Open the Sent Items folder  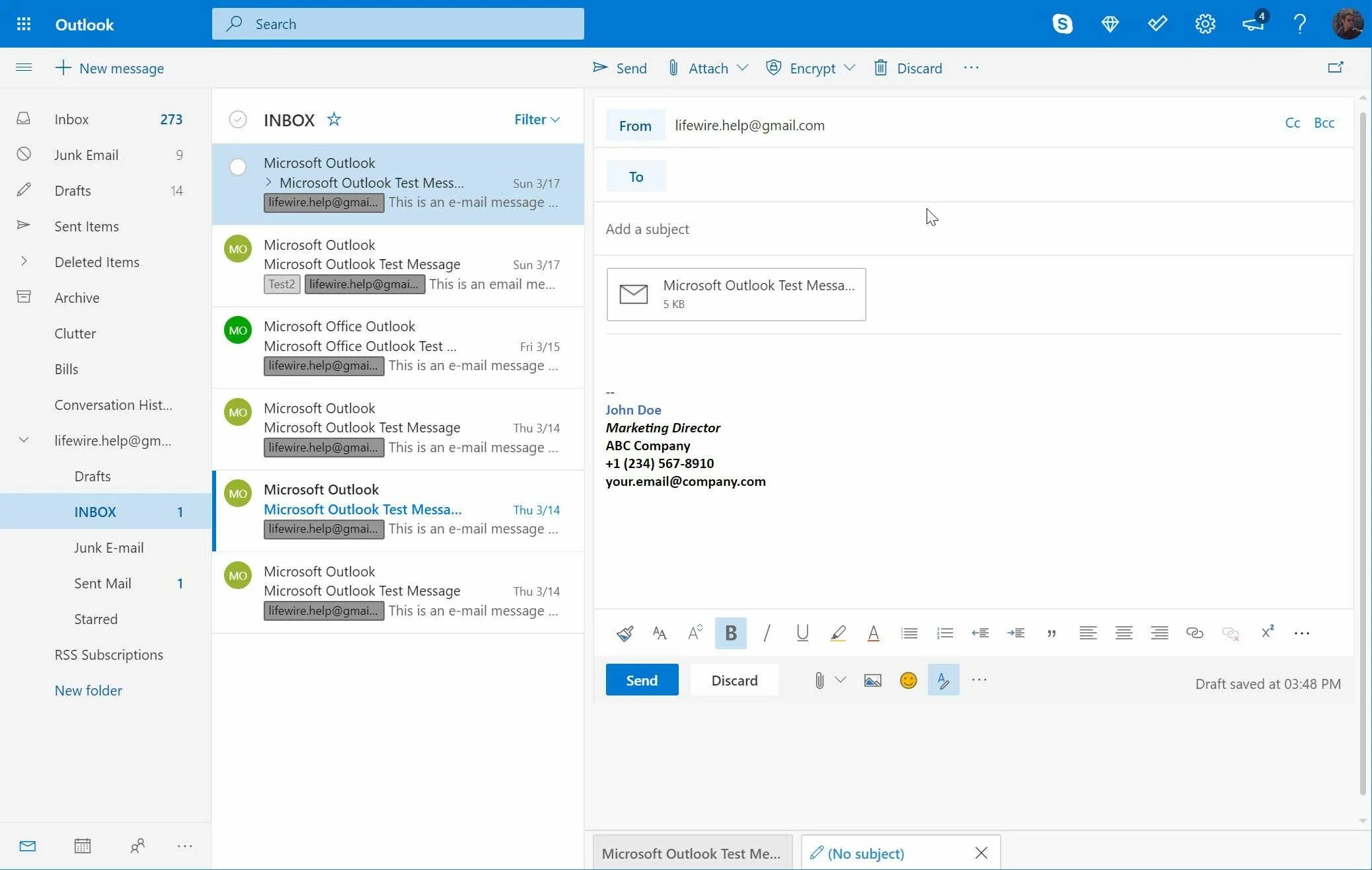click(87, 226)
